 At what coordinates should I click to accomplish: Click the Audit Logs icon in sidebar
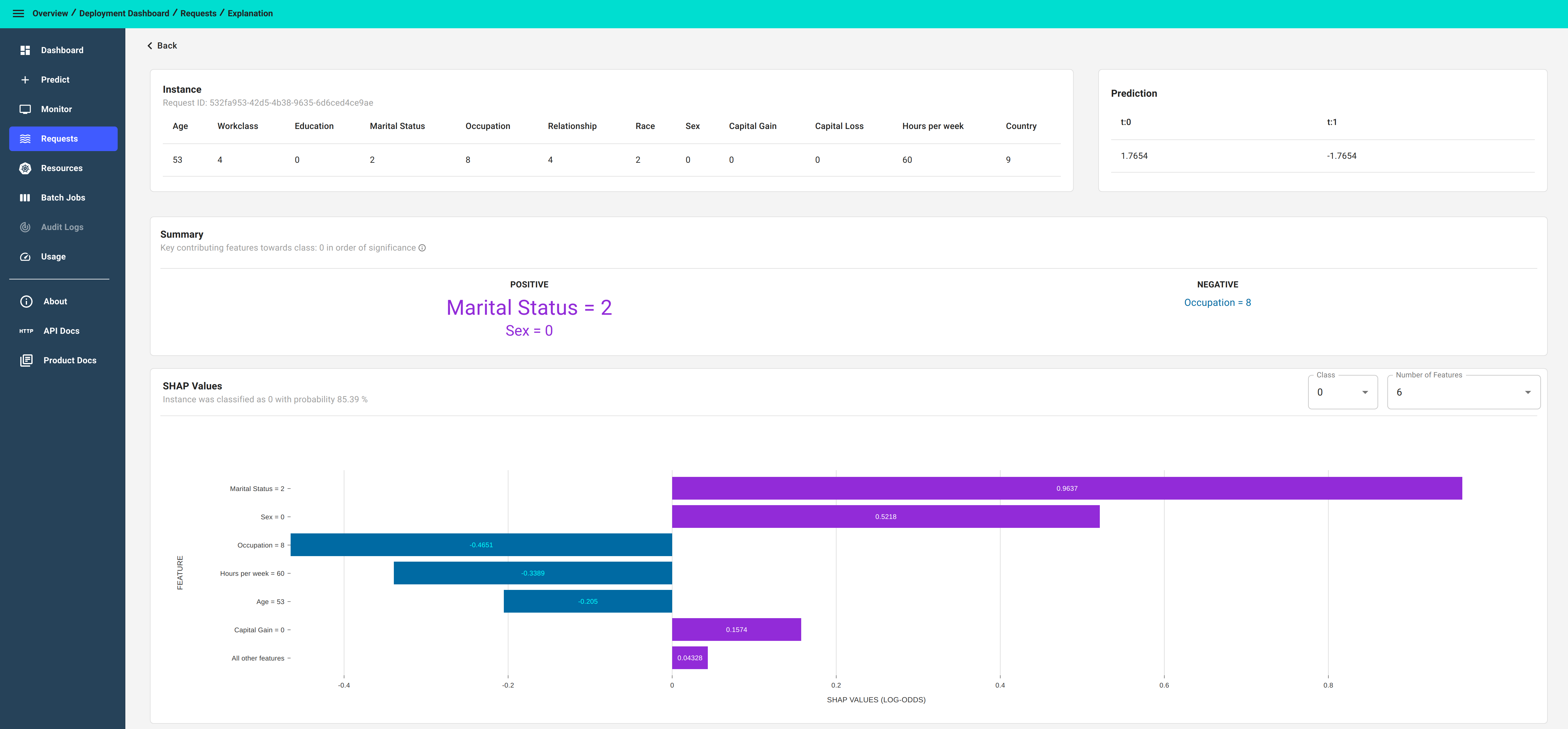point(25,227)
